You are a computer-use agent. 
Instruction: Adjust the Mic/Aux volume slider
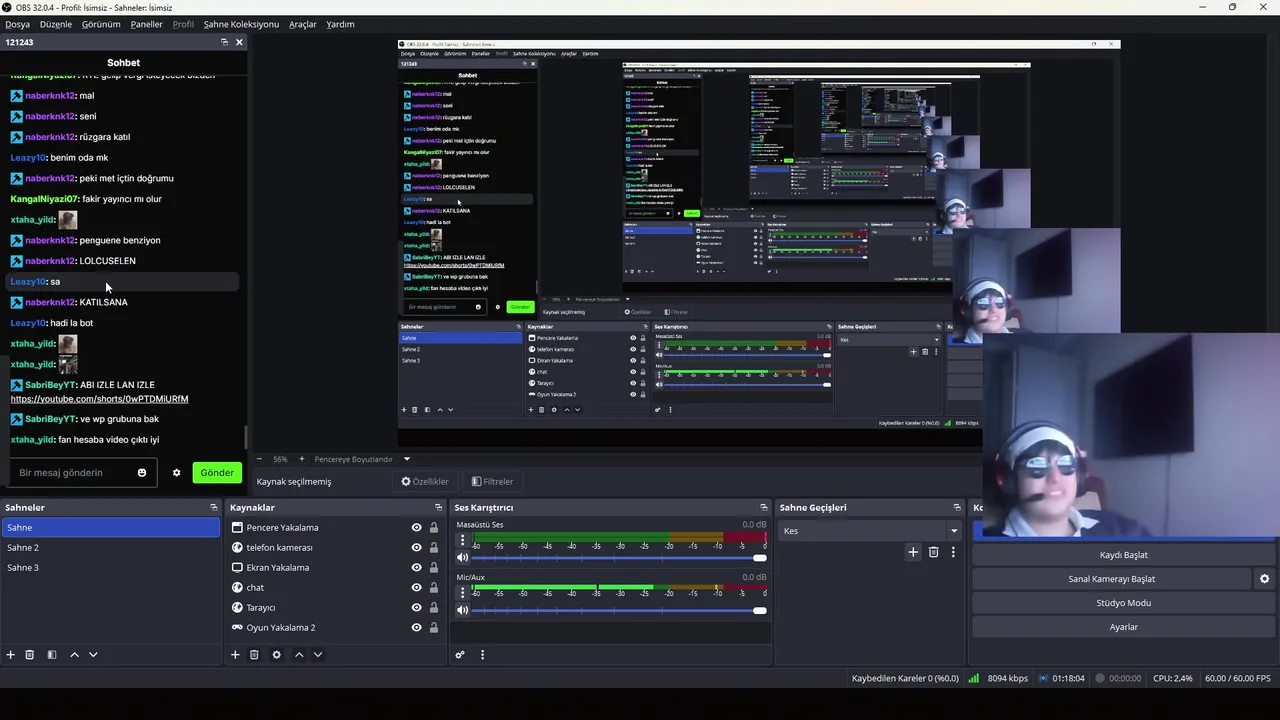(620, 610)
